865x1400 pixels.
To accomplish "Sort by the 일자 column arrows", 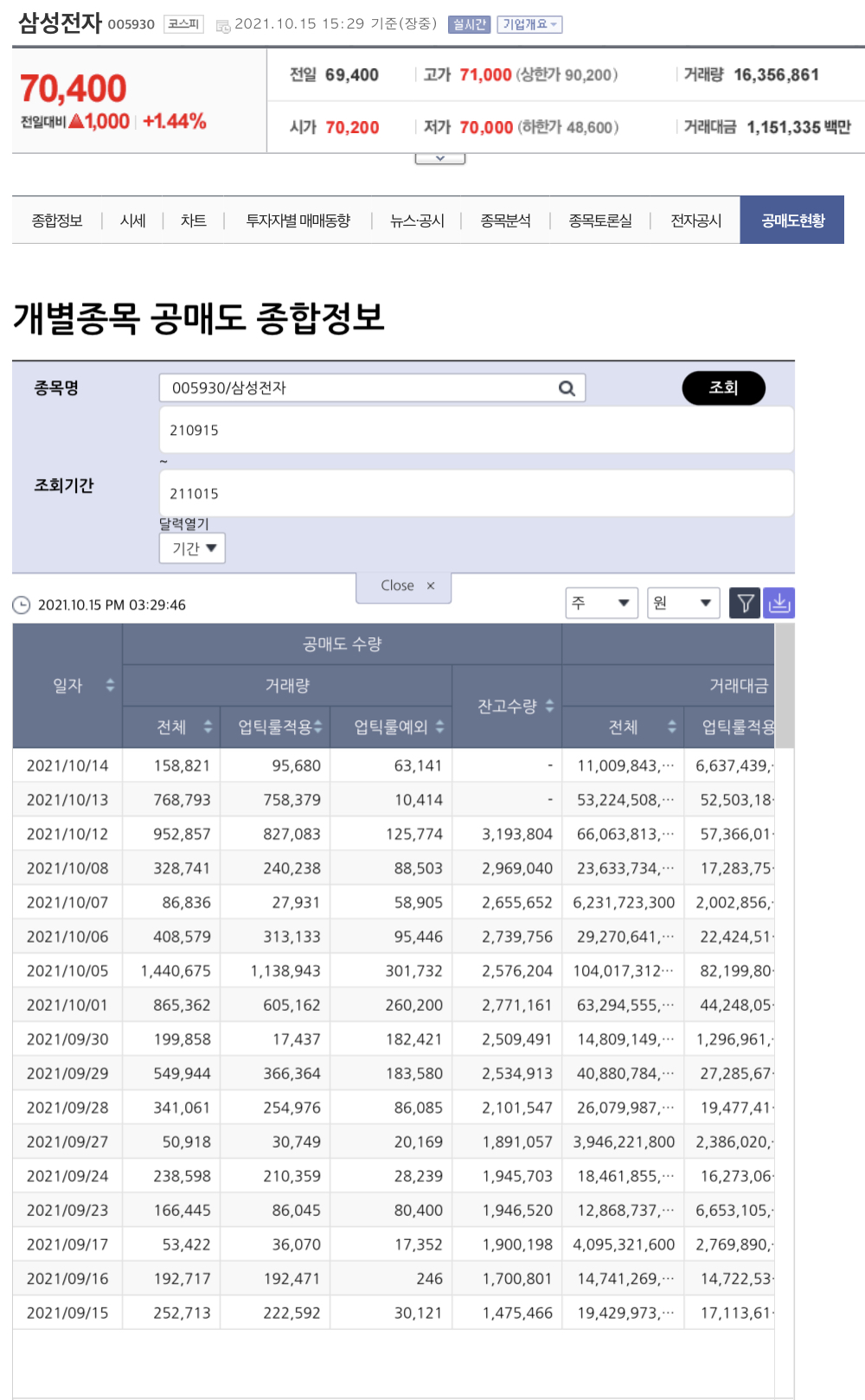I will (x=110, y=685).
